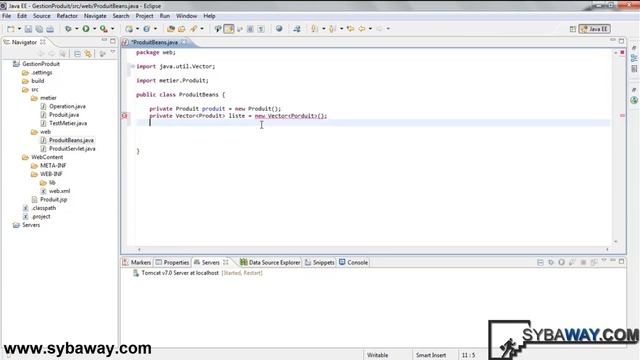Screen dimensions: 640x360
Task: Click the third icon in Servers view toolbar
Action: coord(562,262)
